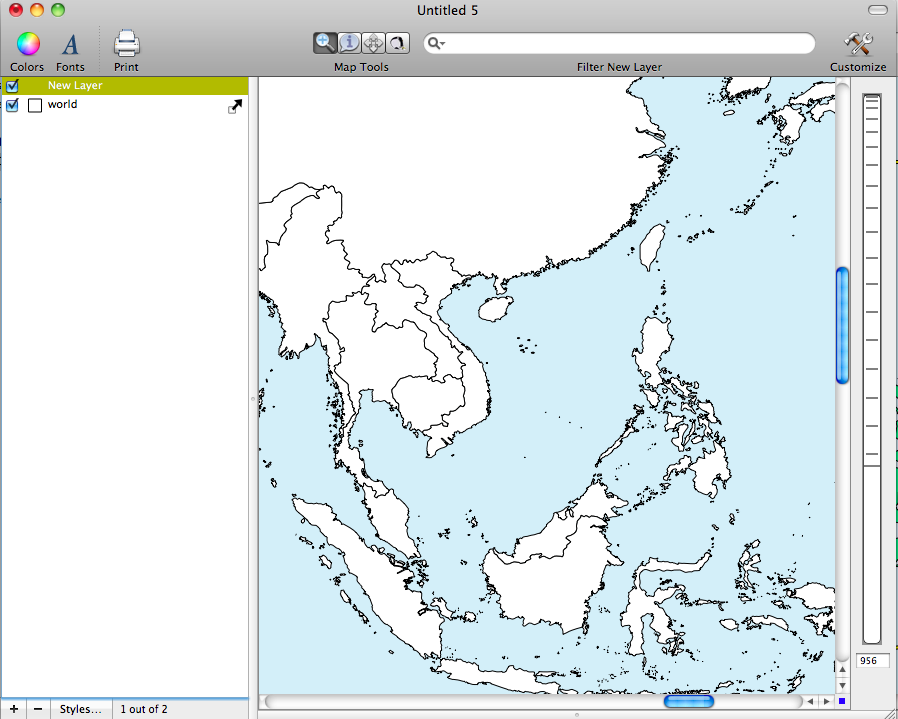Toggle visibility of New Layer
Screen dimensions: 898x719
tap(12, 86)
